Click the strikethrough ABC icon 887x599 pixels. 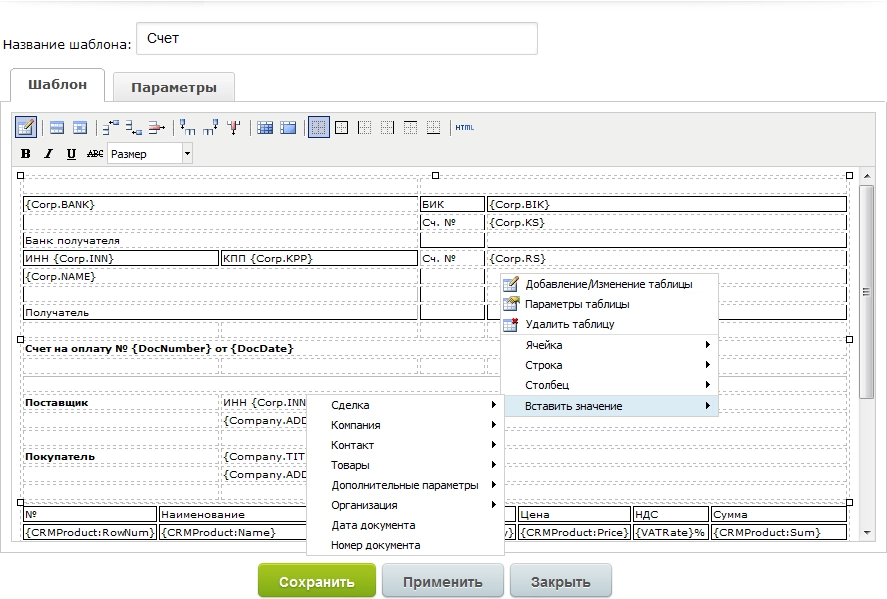tap(95, 154)
